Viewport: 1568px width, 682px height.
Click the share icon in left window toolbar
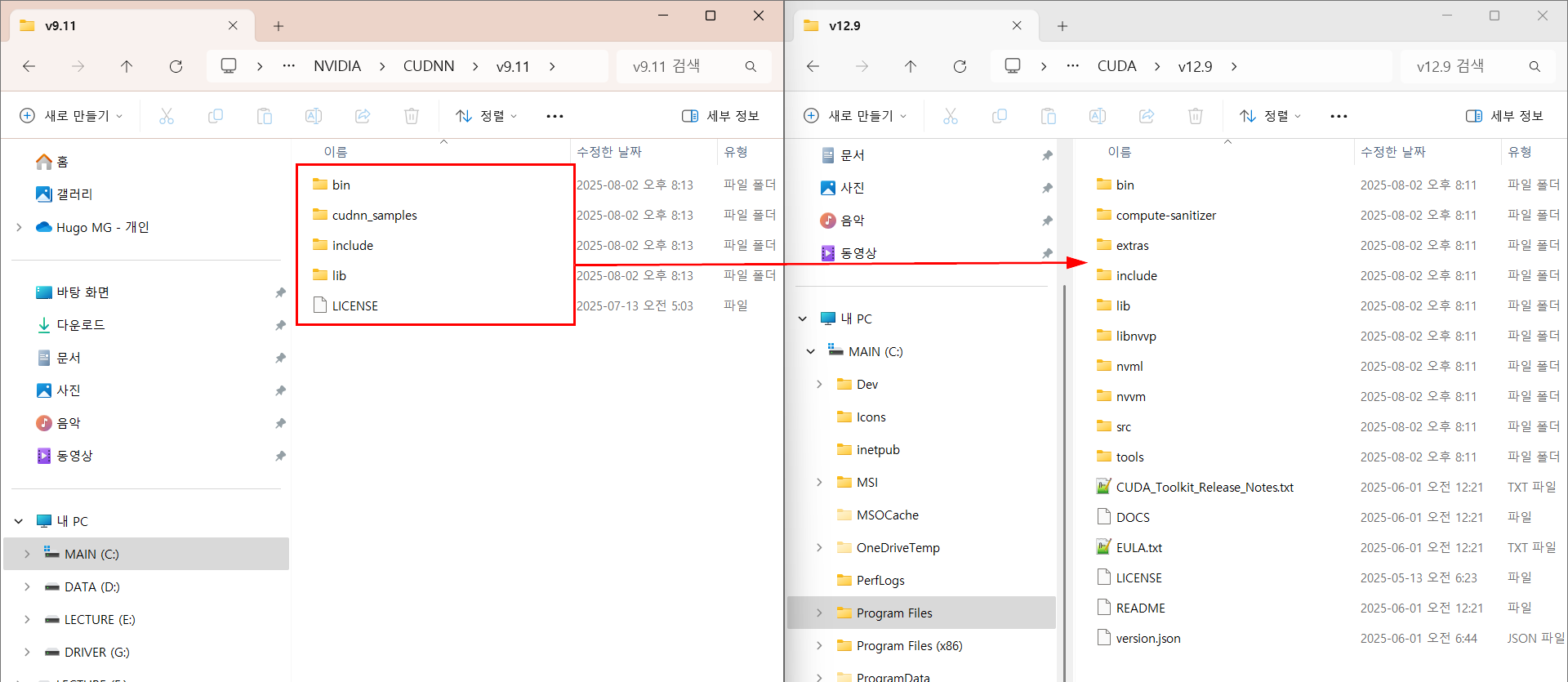pos(363,116)
